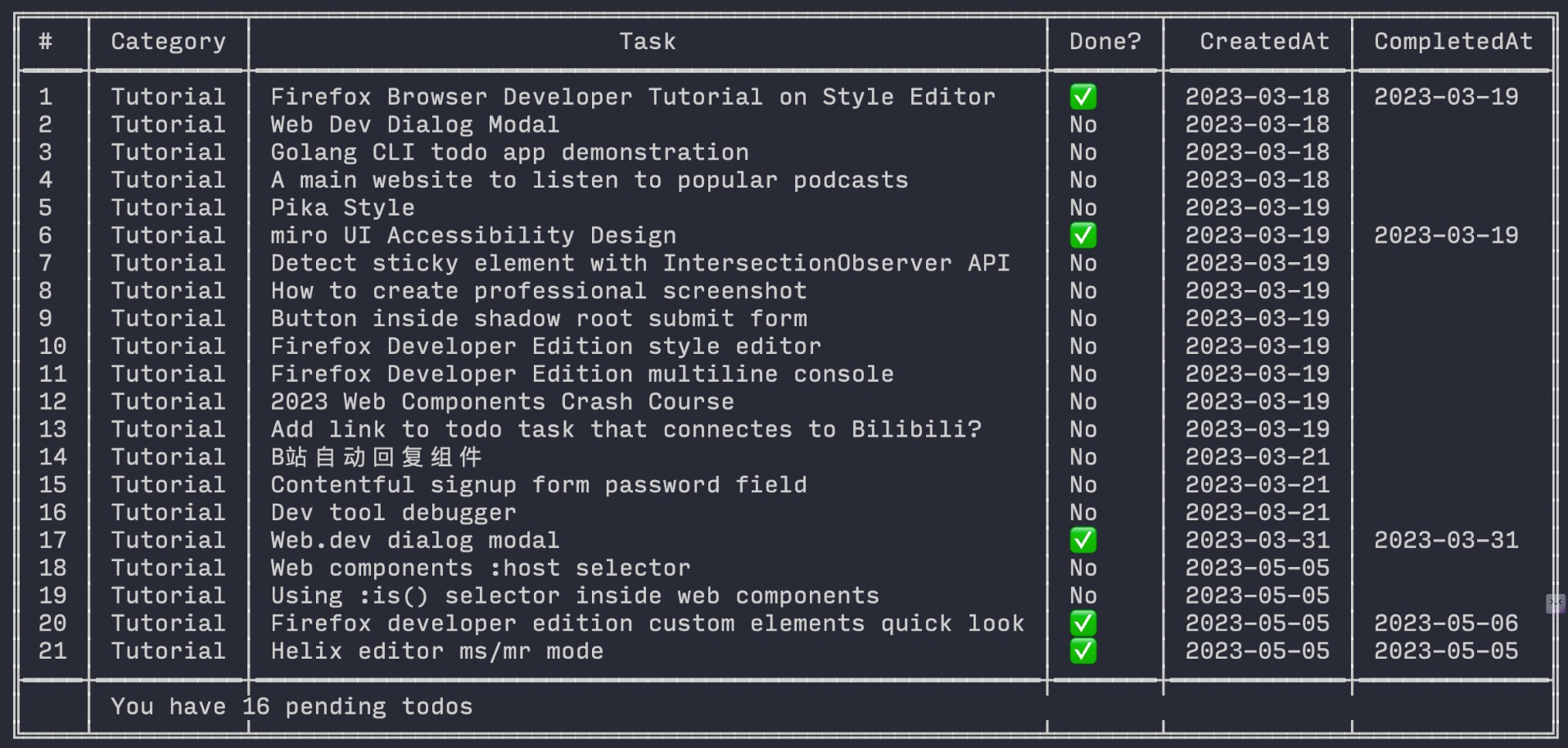Click CompletedAt "2023-03-19" in row 1
This screenshot has height=748, width=1568.
pos(1446,97)
